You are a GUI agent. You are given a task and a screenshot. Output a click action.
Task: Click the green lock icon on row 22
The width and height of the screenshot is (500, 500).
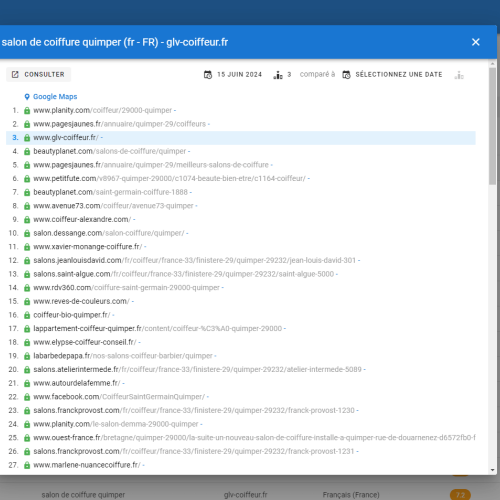pyautogui.click(x=27, y=398)
